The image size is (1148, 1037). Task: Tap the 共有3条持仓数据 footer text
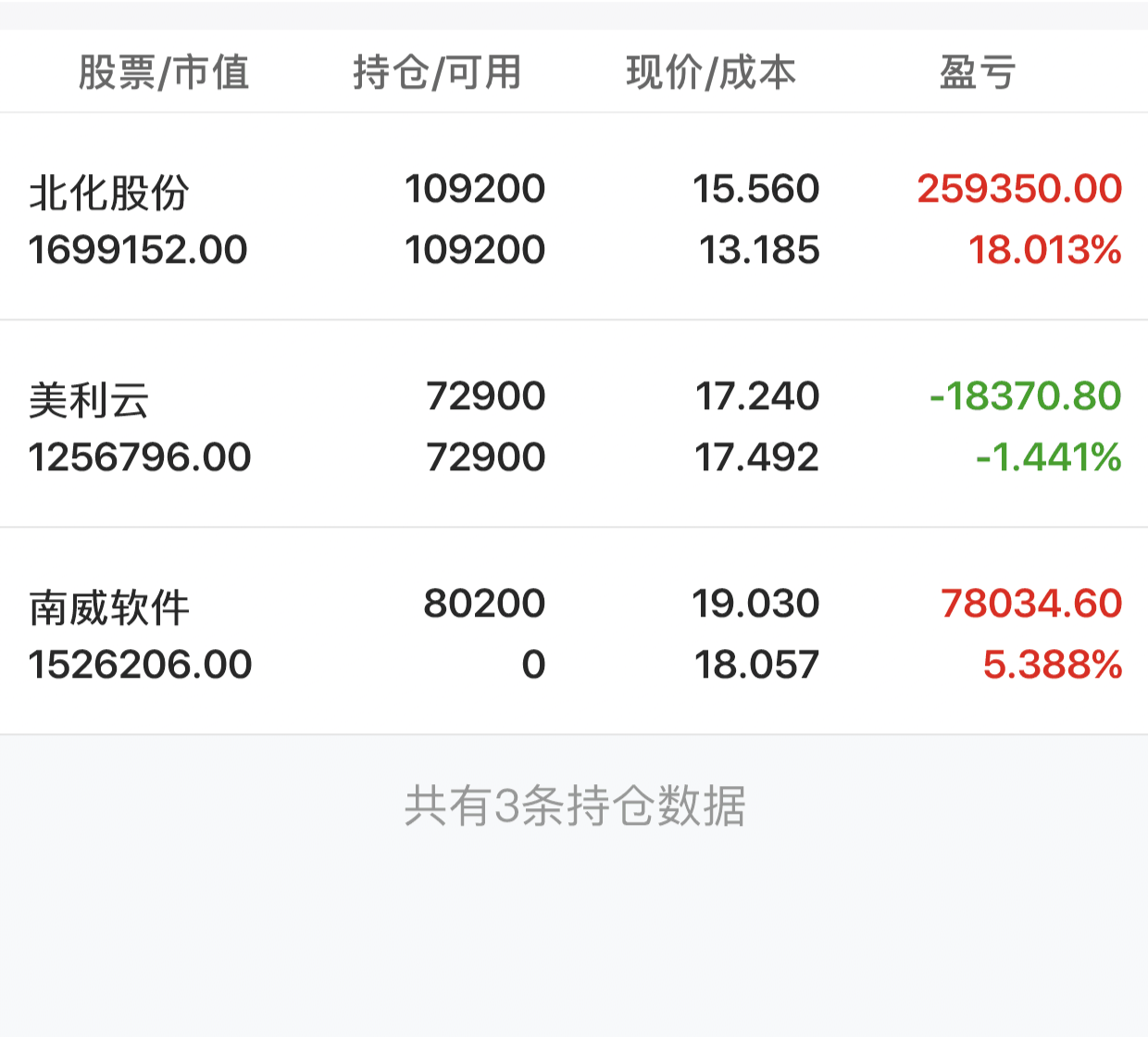pos(575,806)
